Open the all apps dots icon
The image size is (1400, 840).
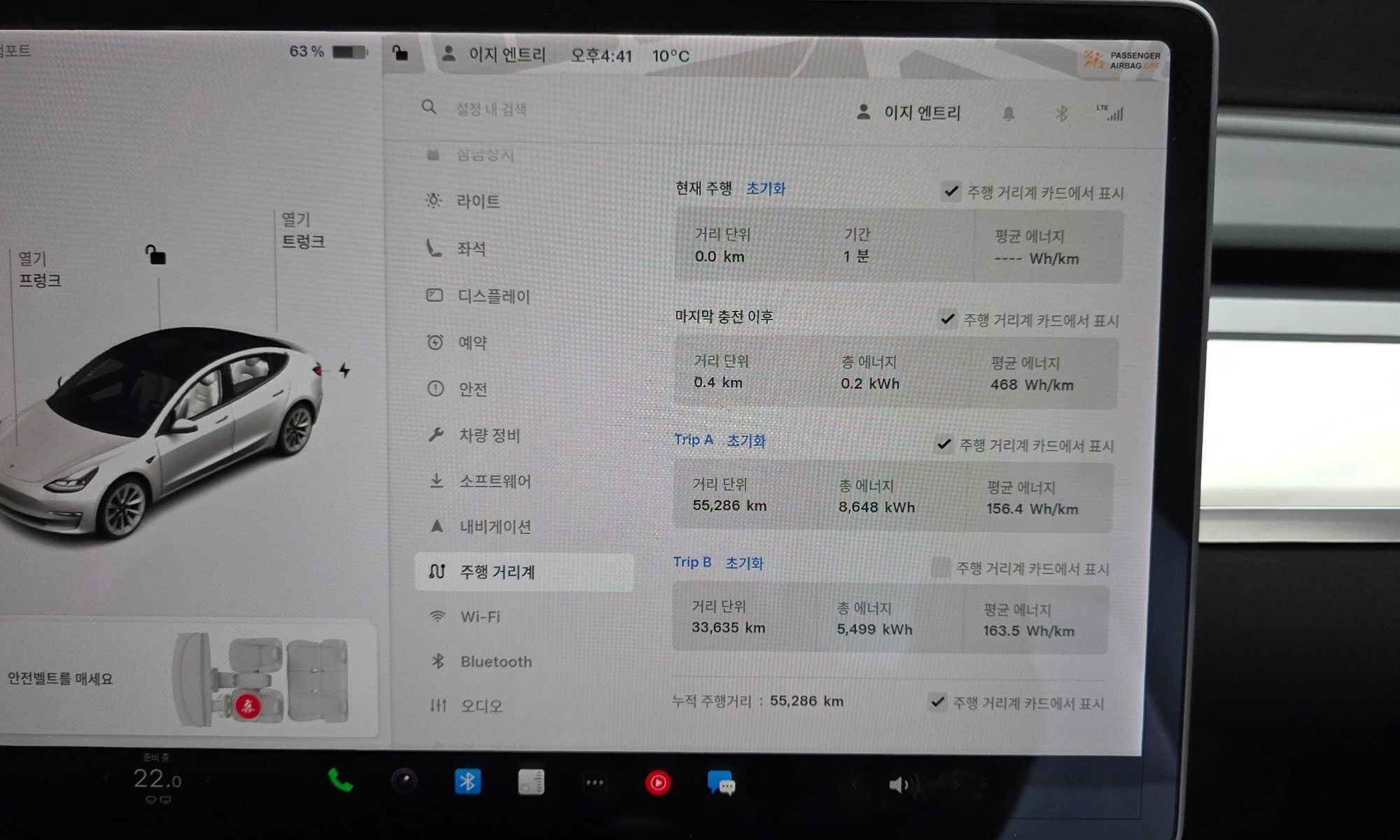pos(594,783)
